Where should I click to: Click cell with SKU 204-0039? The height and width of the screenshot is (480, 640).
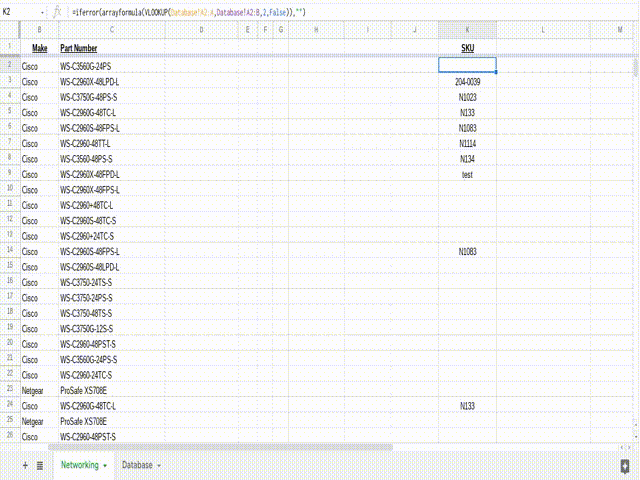tap(467, 82)
